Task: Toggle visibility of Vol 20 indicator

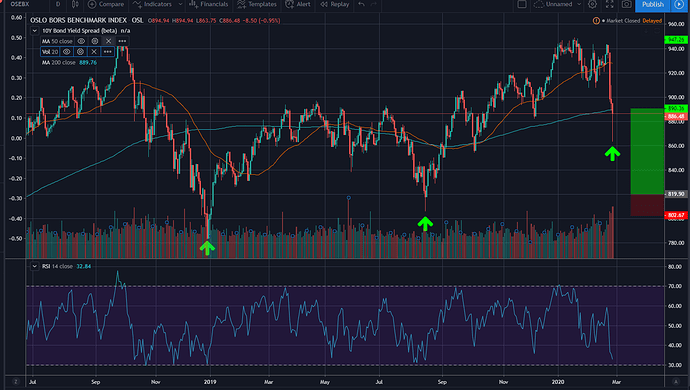Action: (66, 52)
